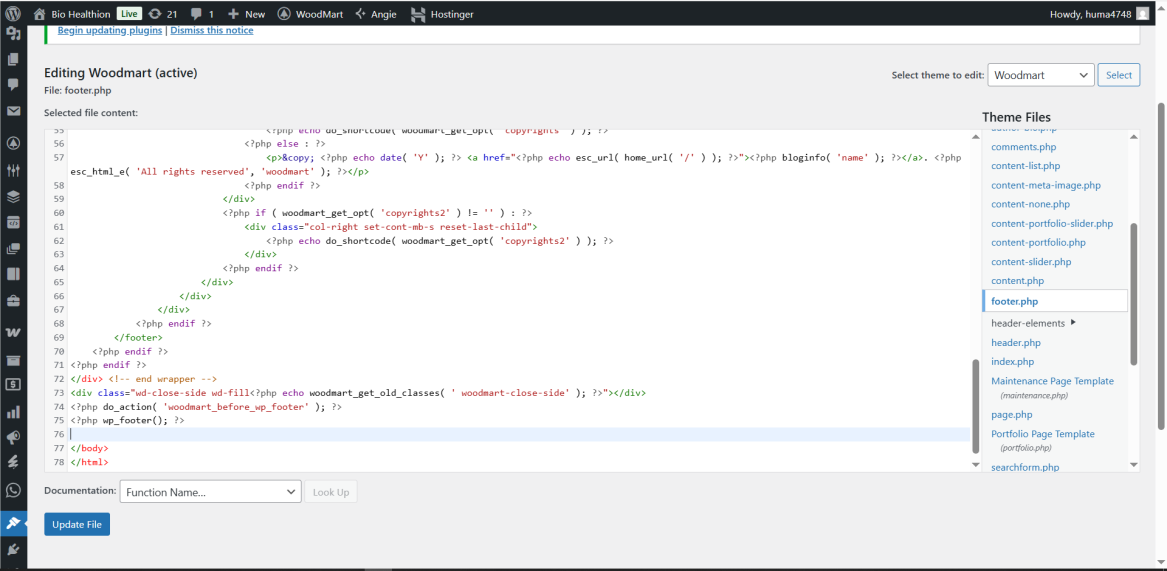Open comments.php theme file
1167x571 pixels.
tap(1023, 147)
